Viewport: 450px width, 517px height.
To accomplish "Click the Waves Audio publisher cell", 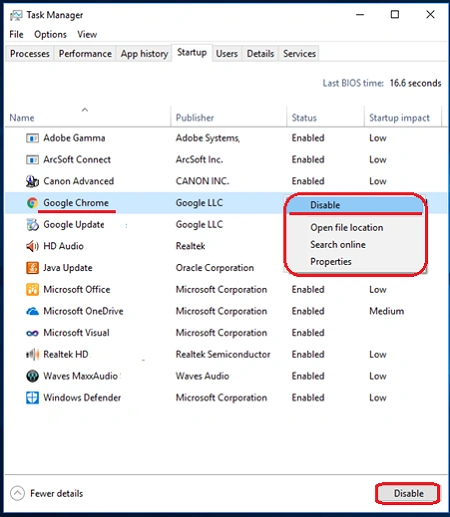I will point(202,376).
